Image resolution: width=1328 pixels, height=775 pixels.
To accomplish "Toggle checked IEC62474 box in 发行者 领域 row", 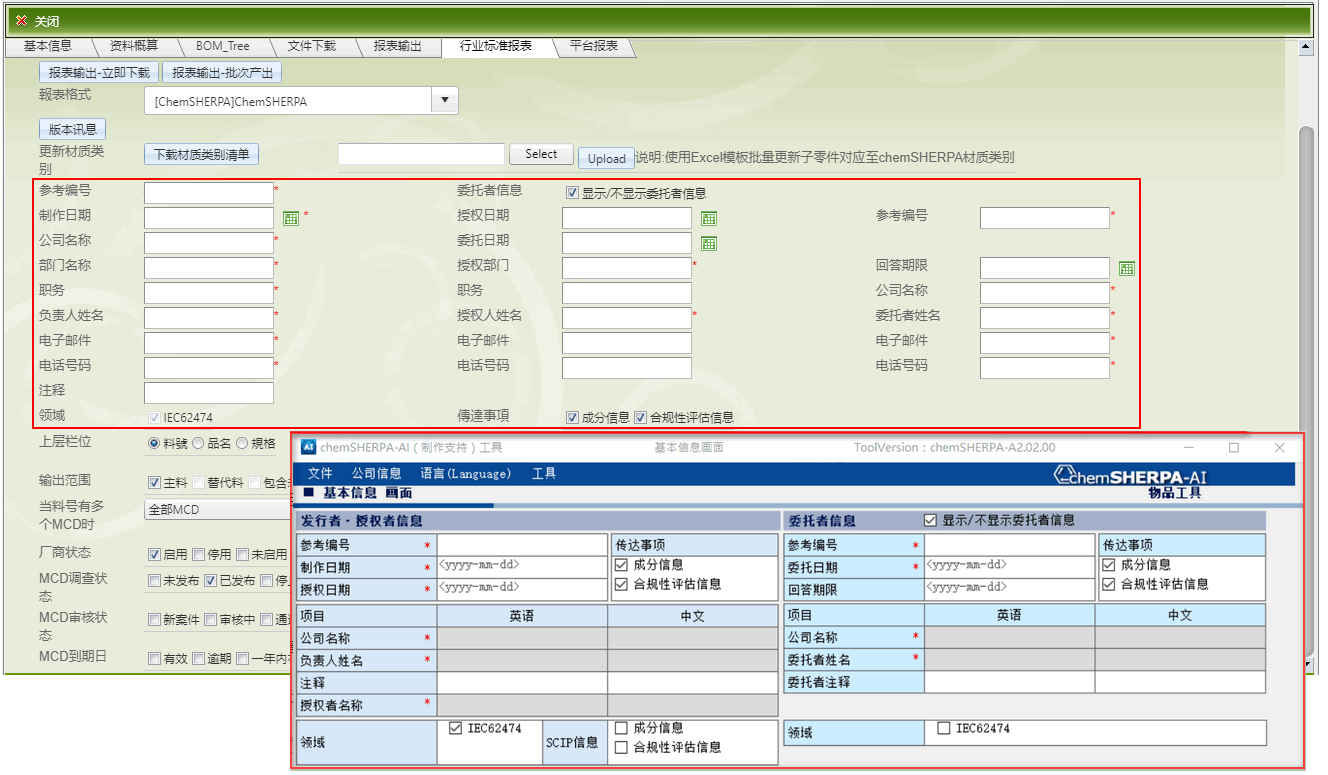I will [x=456, y=728].
